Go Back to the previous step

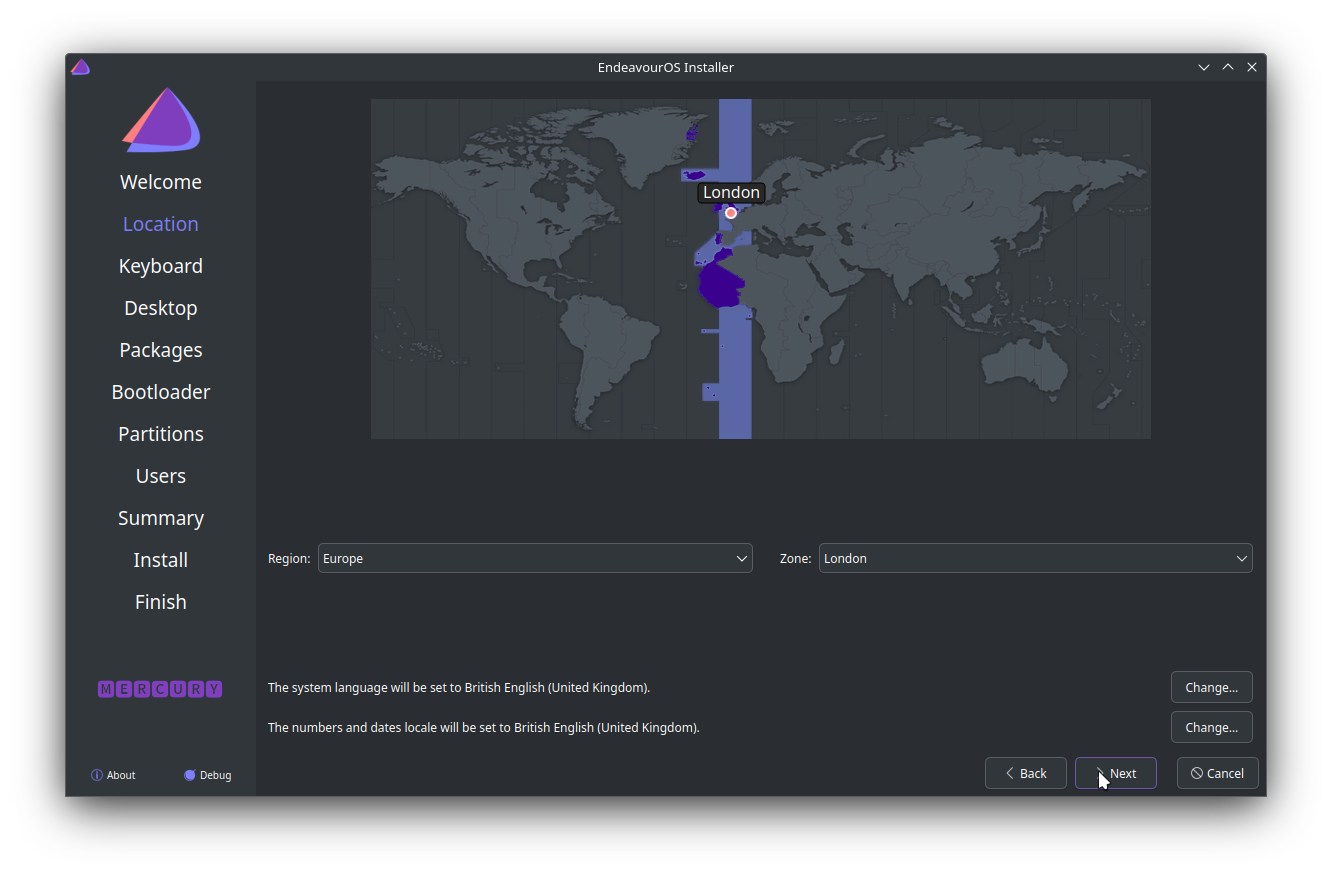[x=1025, y=773]
